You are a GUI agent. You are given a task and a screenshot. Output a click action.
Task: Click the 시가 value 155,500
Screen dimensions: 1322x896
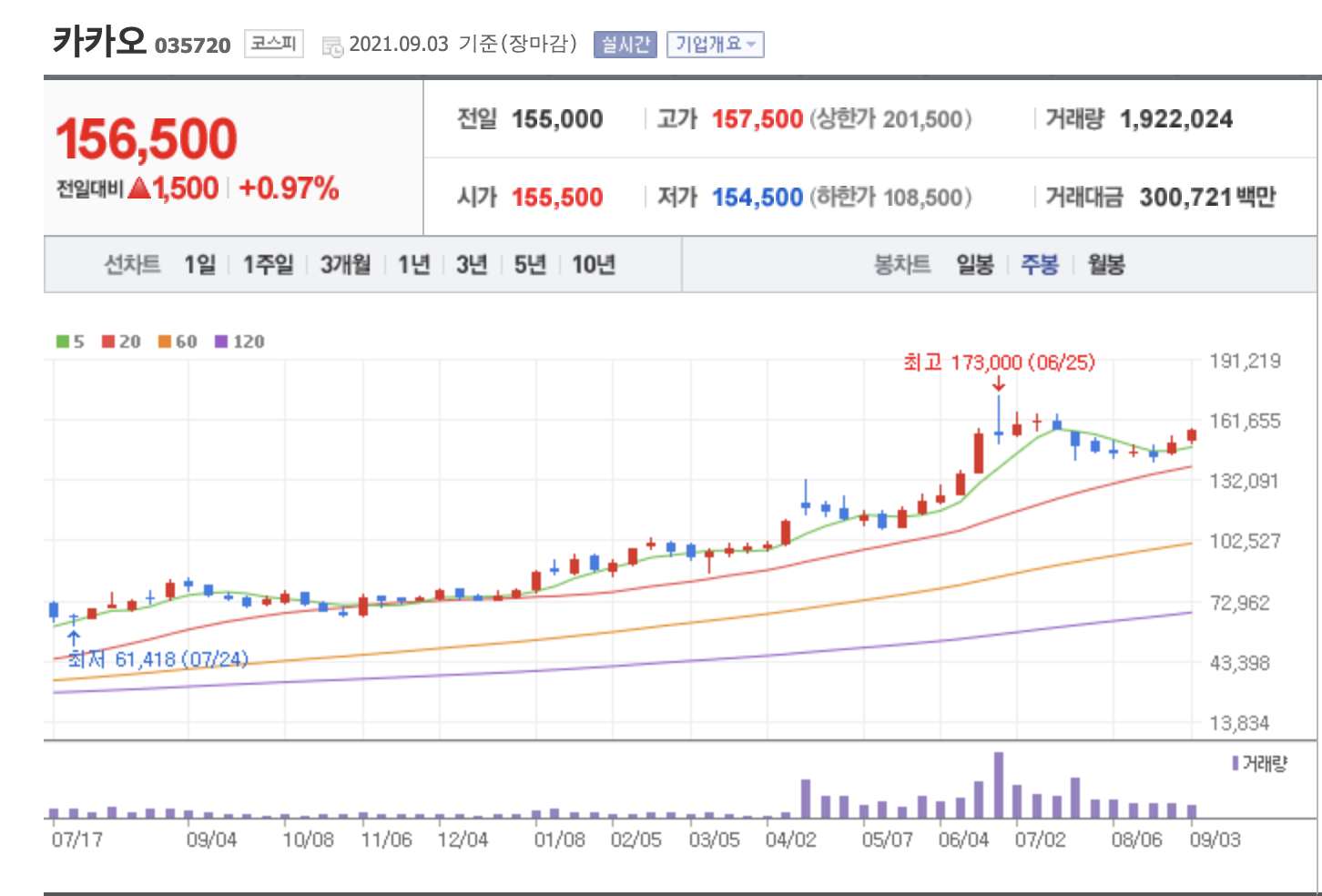tap(557, 198)
